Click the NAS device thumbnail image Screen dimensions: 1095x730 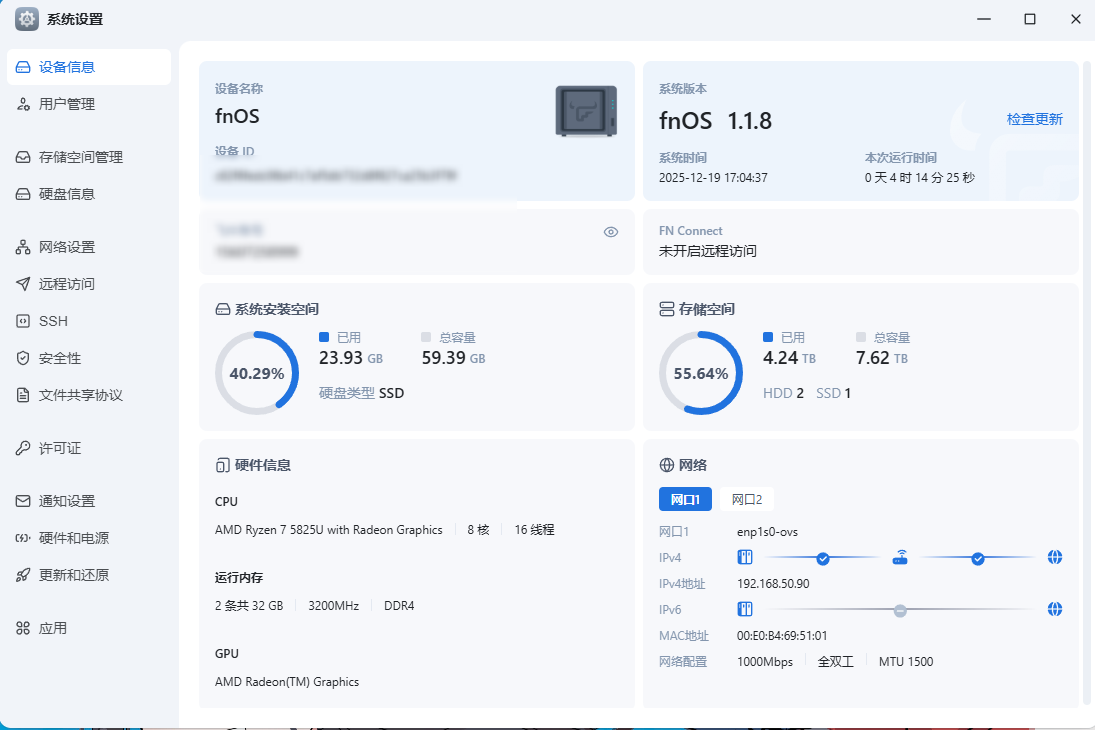(586, 111)
